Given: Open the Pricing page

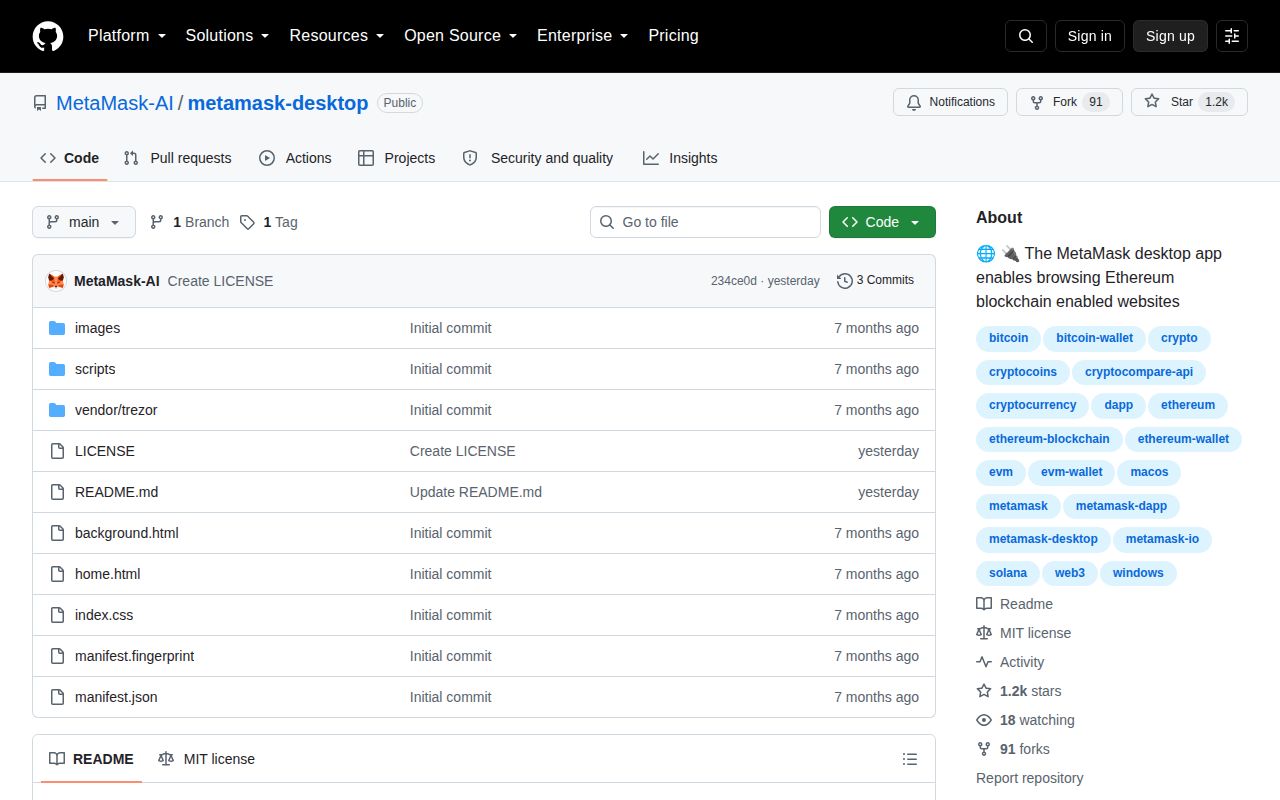Looking at the screenshot, I should pos(673,36).
